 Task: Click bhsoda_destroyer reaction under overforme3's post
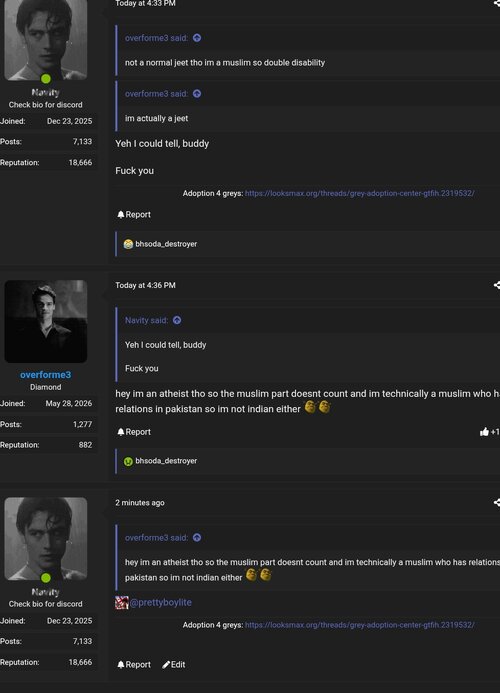click(x=166, y=461)
